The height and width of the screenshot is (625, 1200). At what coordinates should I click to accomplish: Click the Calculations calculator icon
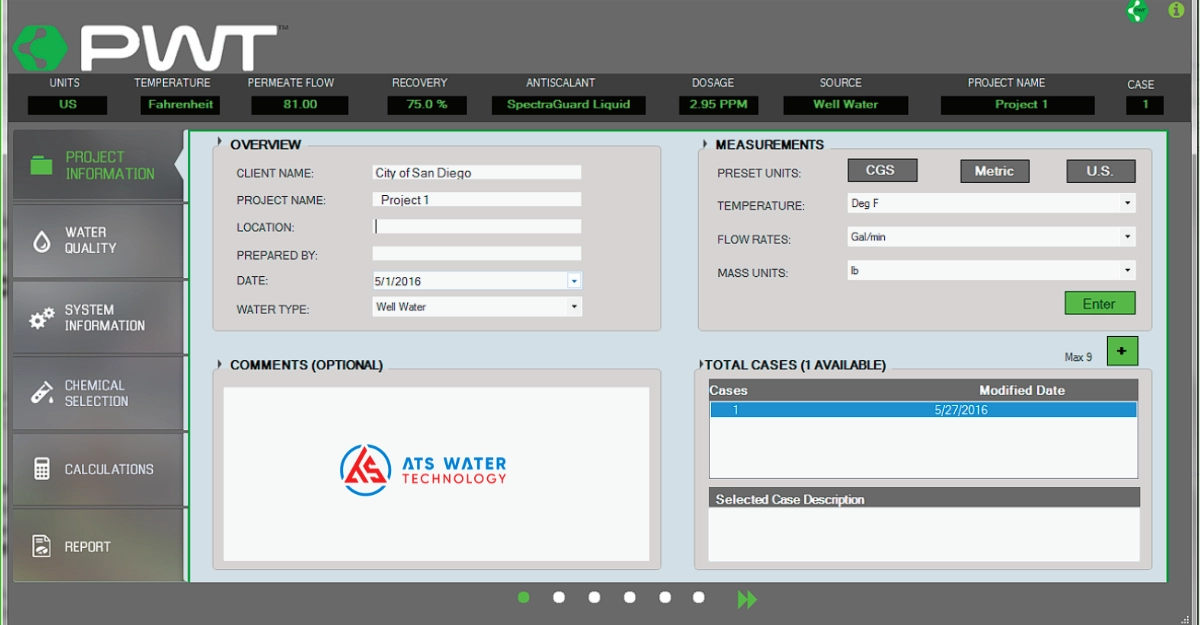pos(41,469)
